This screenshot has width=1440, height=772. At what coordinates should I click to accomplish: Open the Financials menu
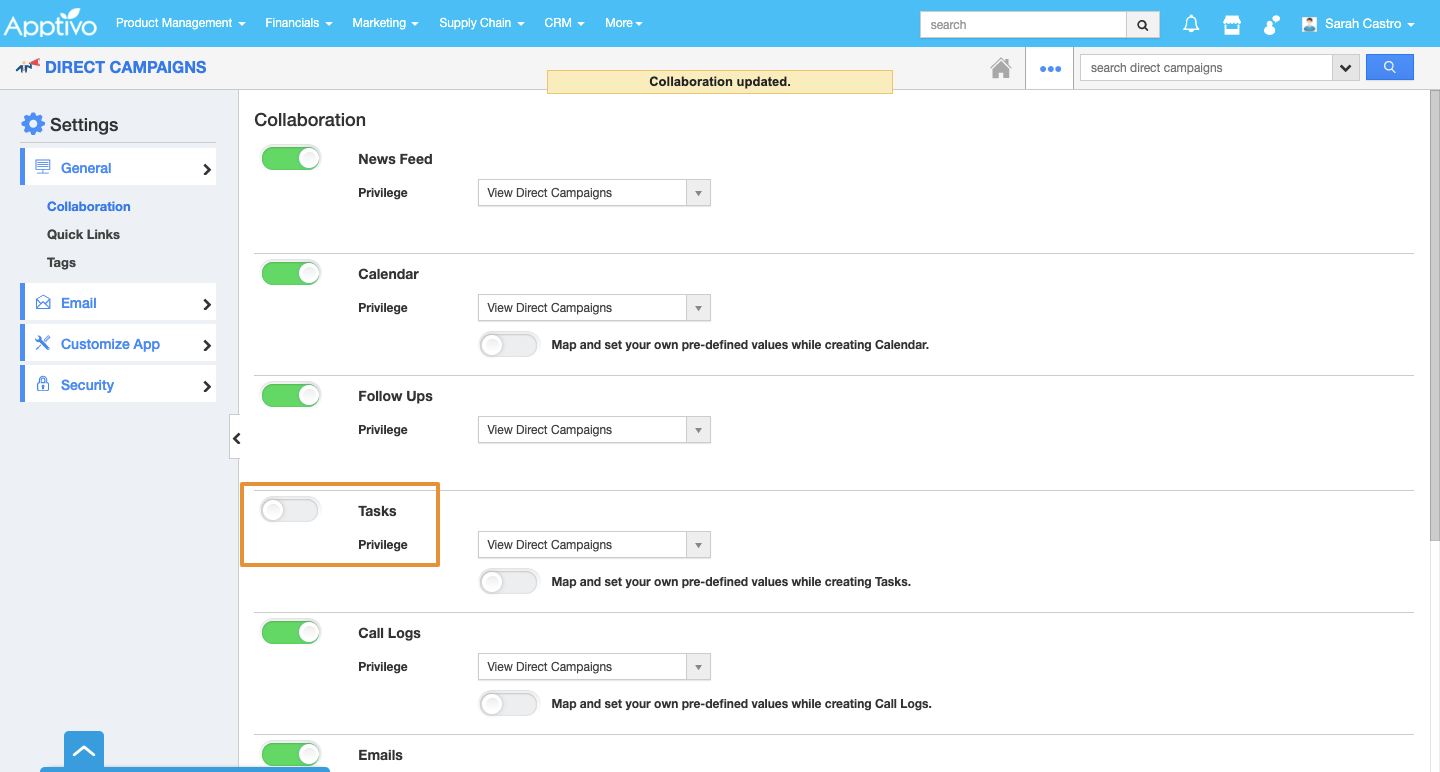click(x=299, y=23)
